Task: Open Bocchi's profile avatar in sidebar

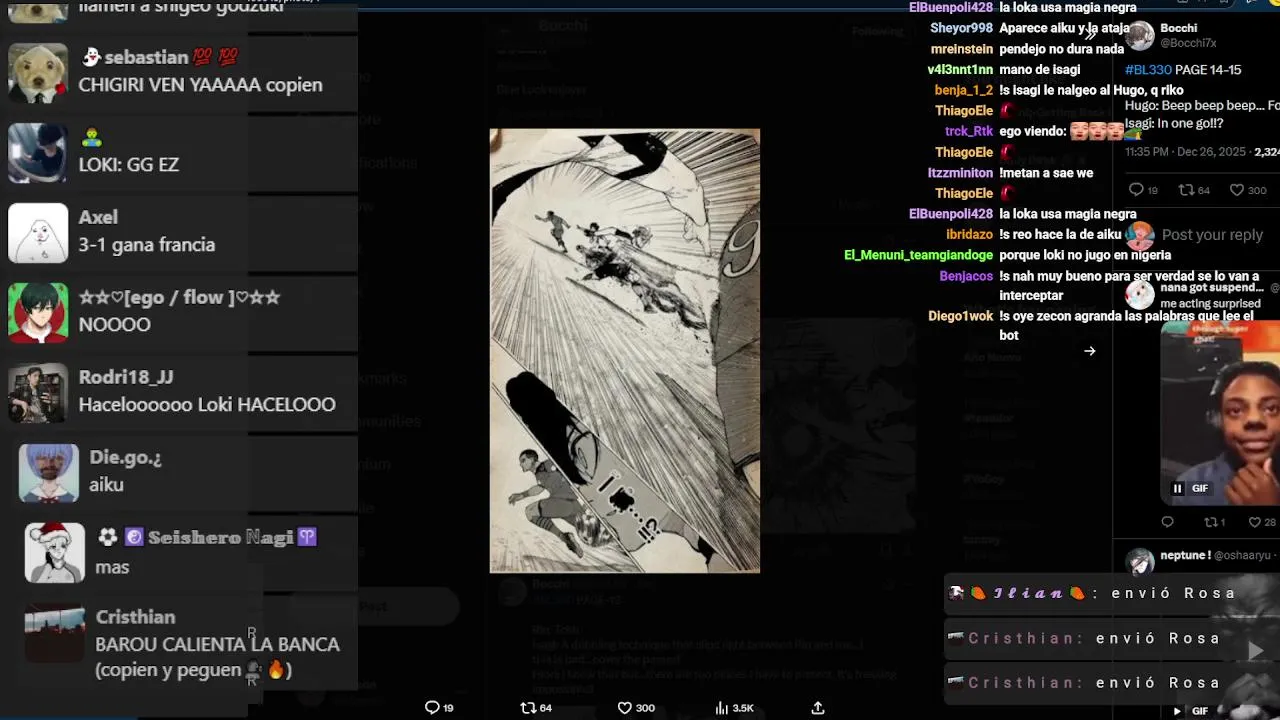Action: [1140, 36]
